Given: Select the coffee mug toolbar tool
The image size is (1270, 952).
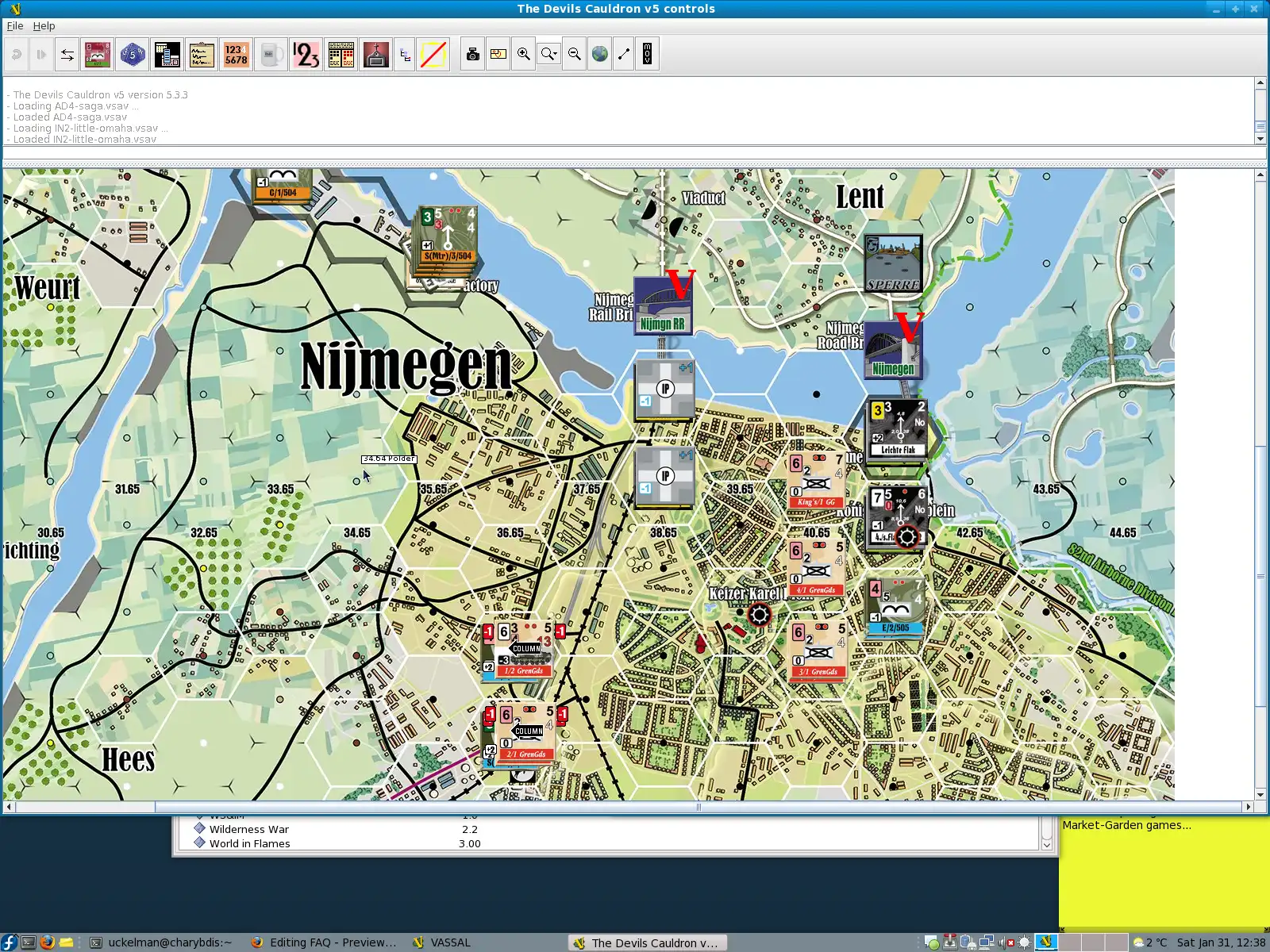Looking at the screenshot, I should point(271,54).
